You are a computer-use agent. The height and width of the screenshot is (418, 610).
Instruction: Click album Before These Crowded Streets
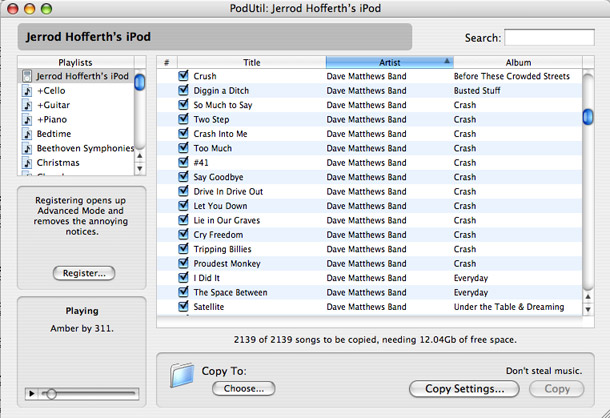point(512,76)
